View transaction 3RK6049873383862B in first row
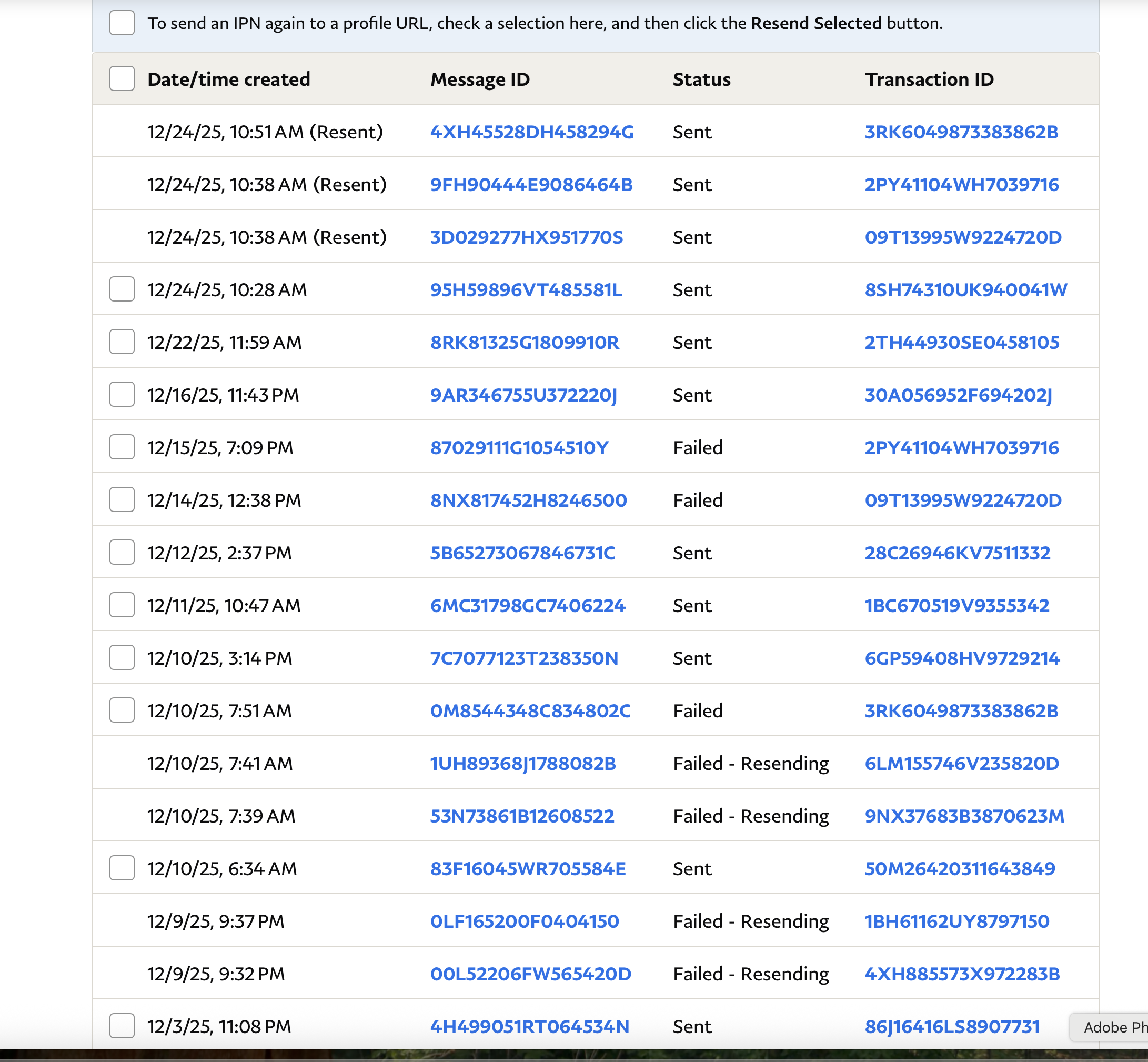The image size is (1148, 1062). [961, 132]
